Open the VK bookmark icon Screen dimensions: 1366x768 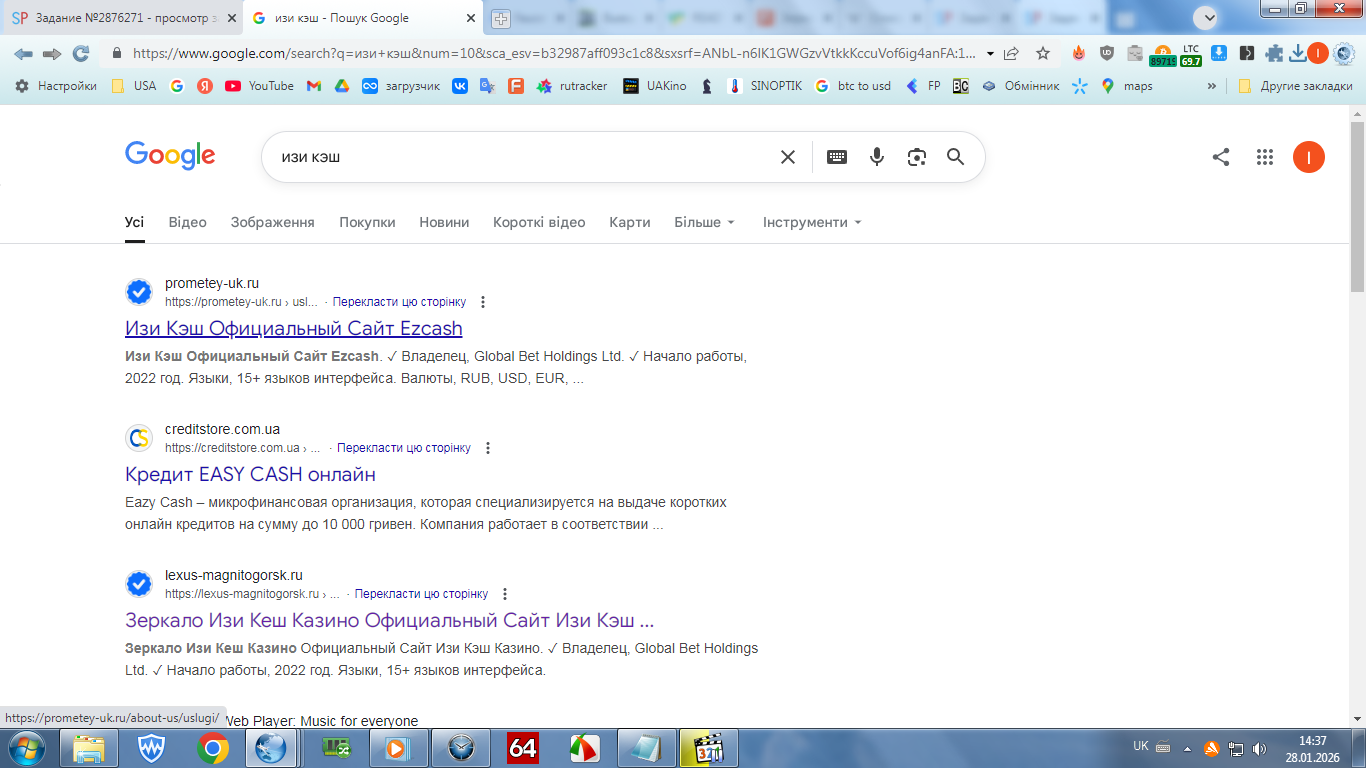(460, 86)
